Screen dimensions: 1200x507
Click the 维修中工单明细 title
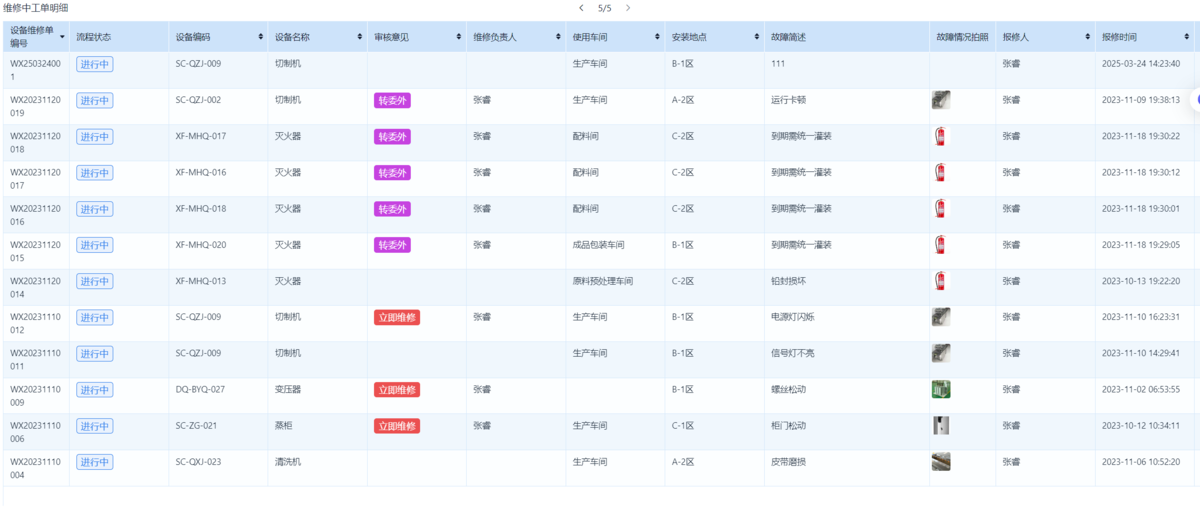(35, 7)
